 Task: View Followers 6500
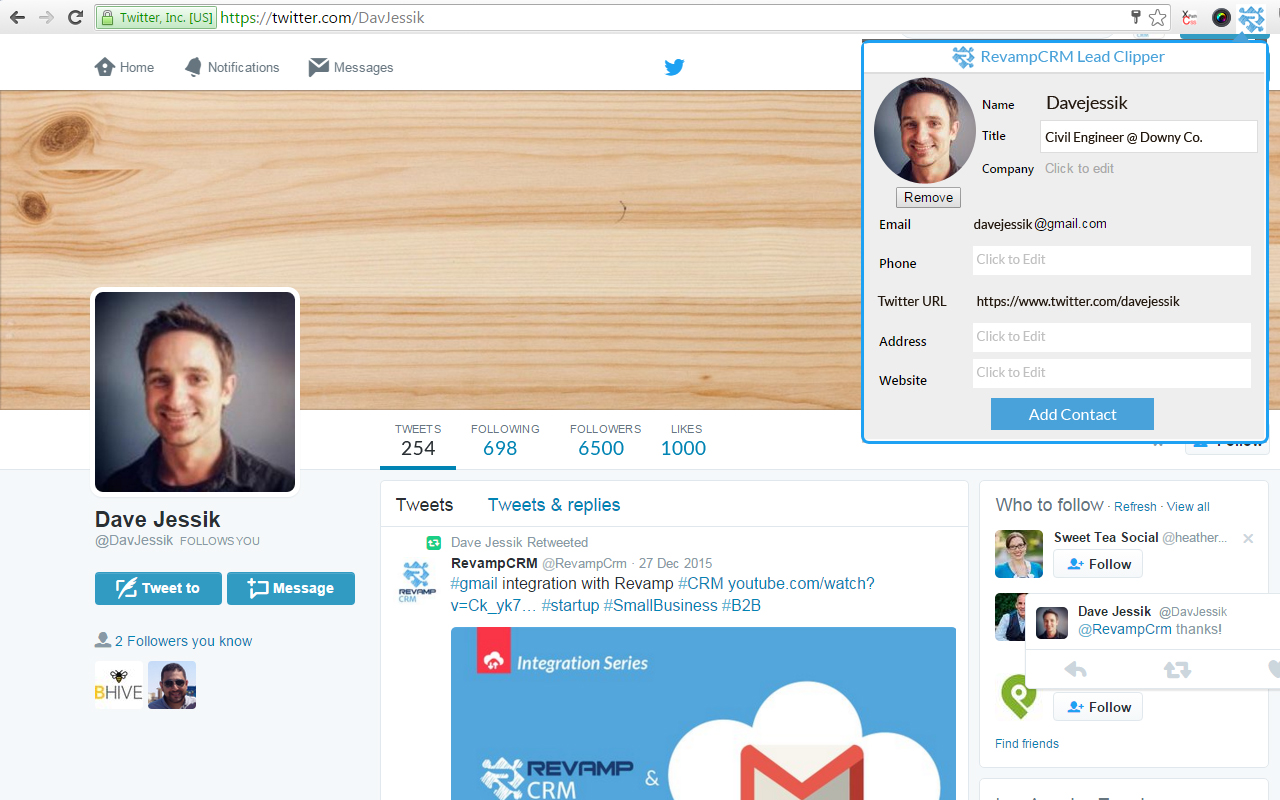605,440
